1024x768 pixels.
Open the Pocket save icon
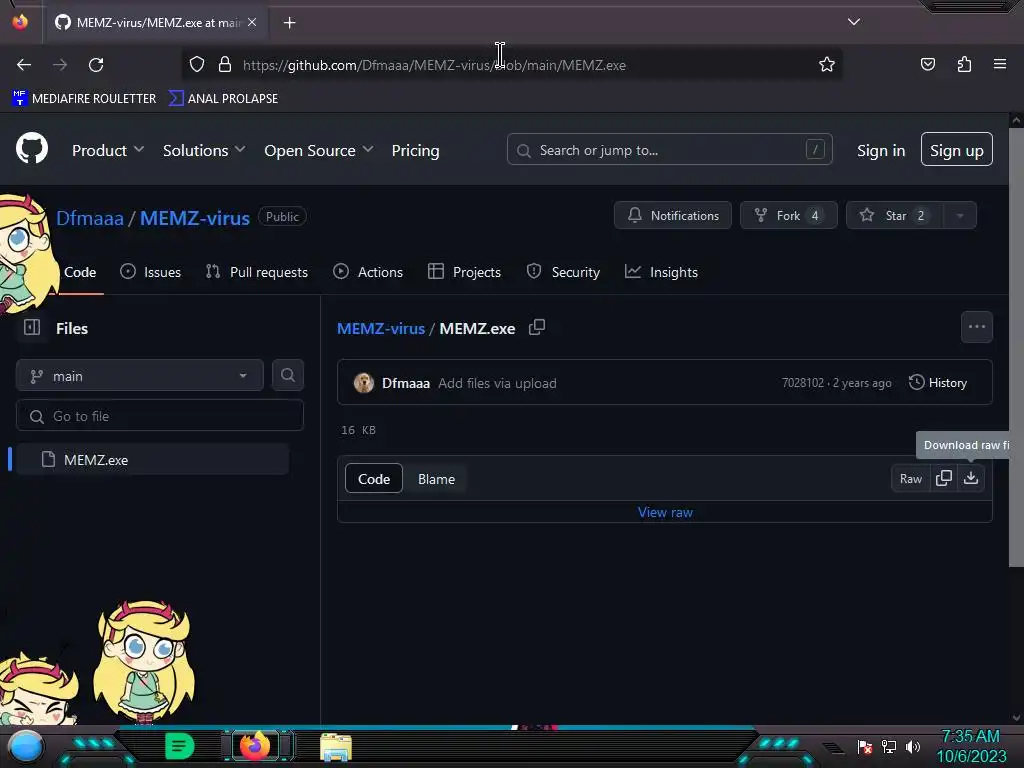[x=927, y=64]
